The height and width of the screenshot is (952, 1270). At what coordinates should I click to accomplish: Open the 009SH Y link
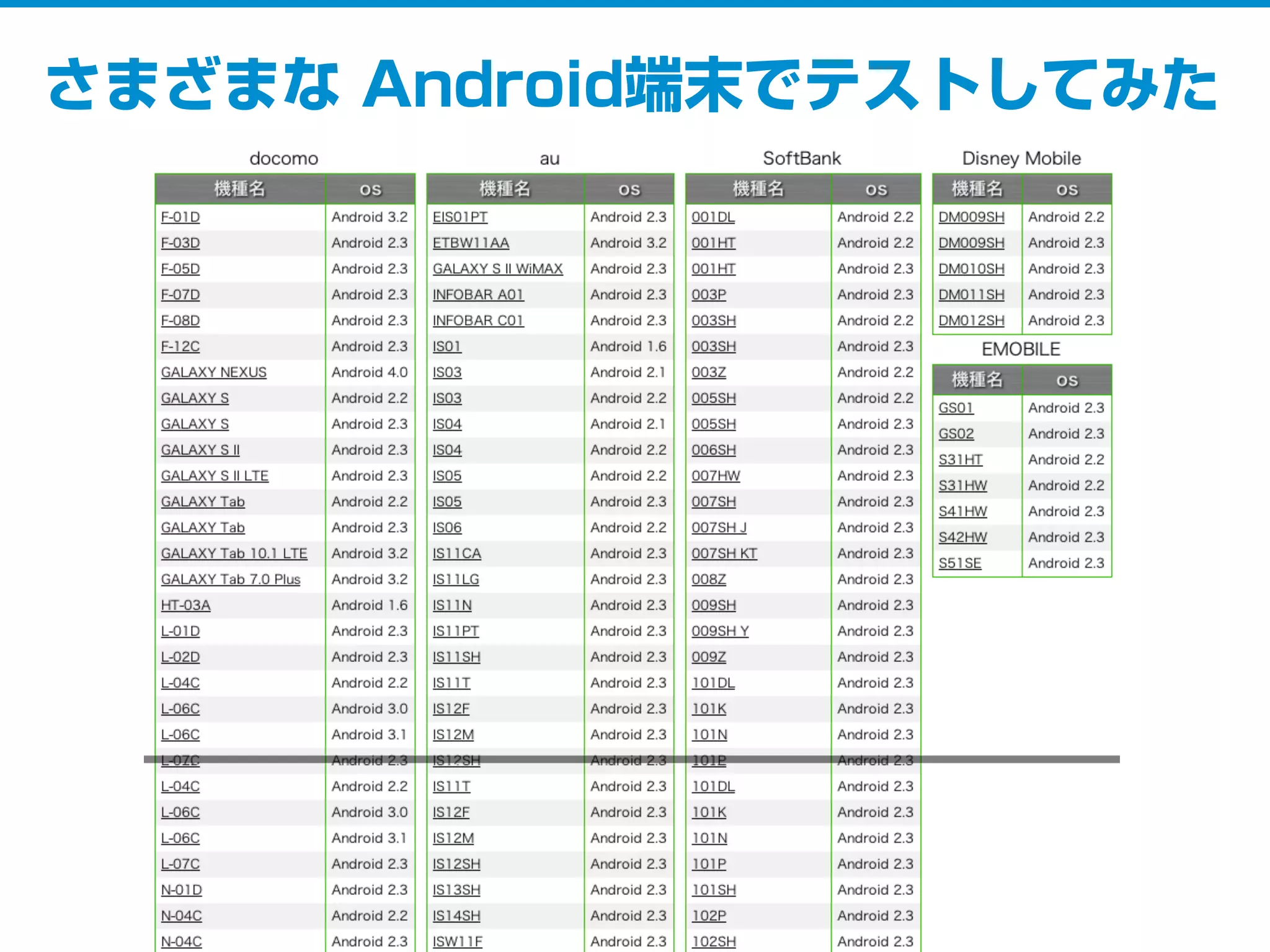(721, 632)
